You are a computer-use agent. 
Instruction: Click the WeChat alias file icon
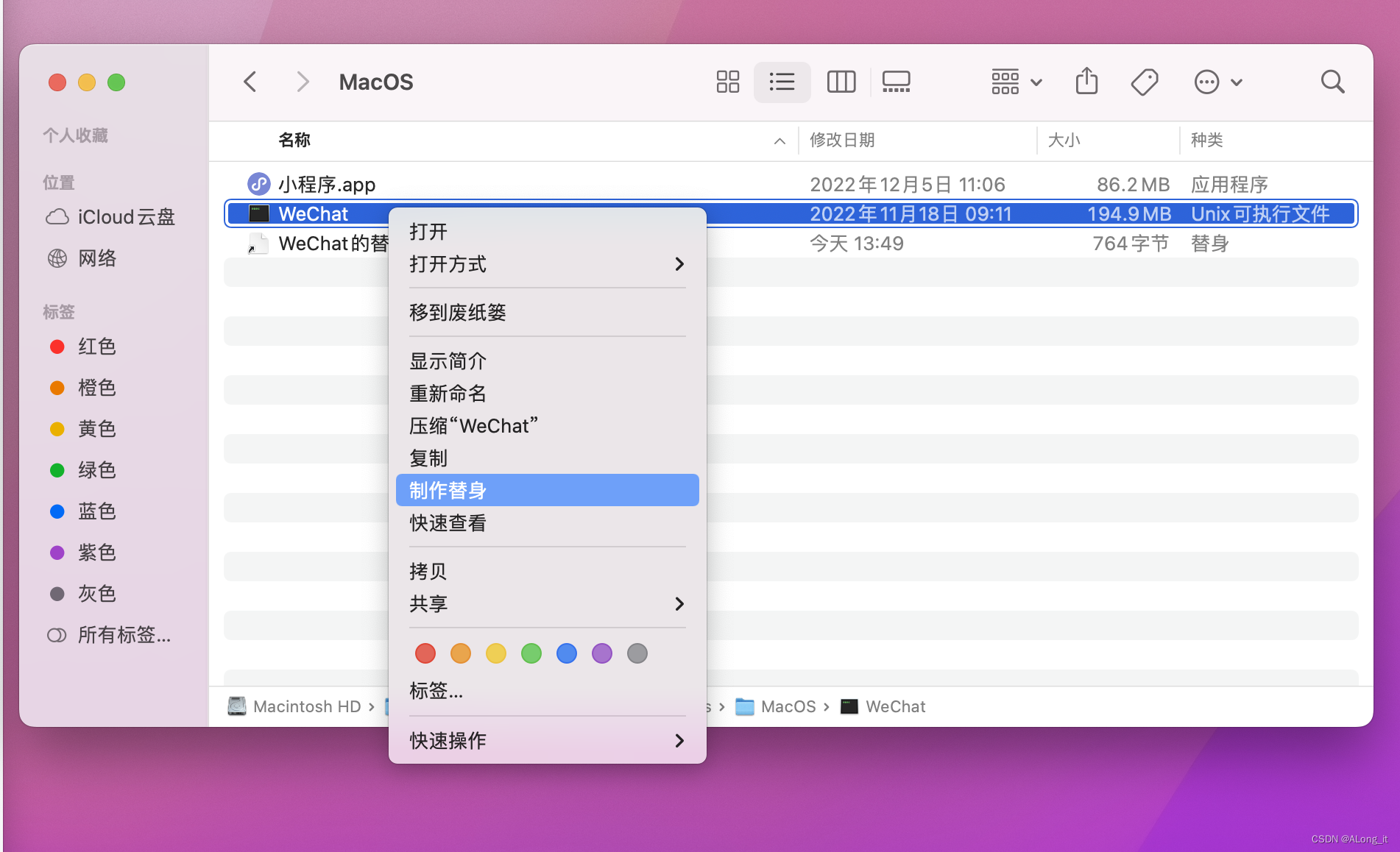[x=258, y=244]
